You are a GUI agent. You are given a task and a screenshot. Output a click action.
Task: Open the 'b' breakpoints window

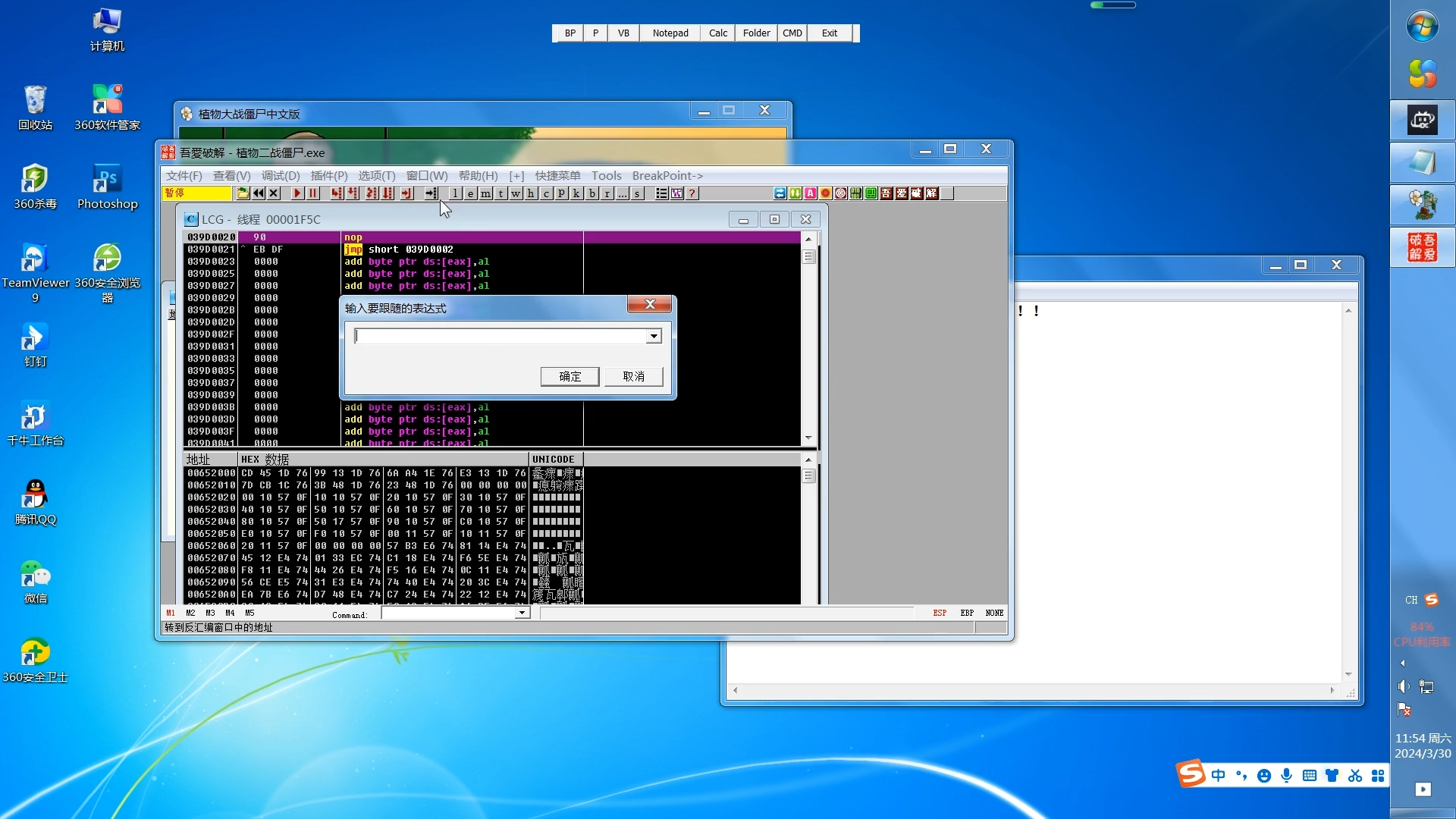click(x=592, y=193)
